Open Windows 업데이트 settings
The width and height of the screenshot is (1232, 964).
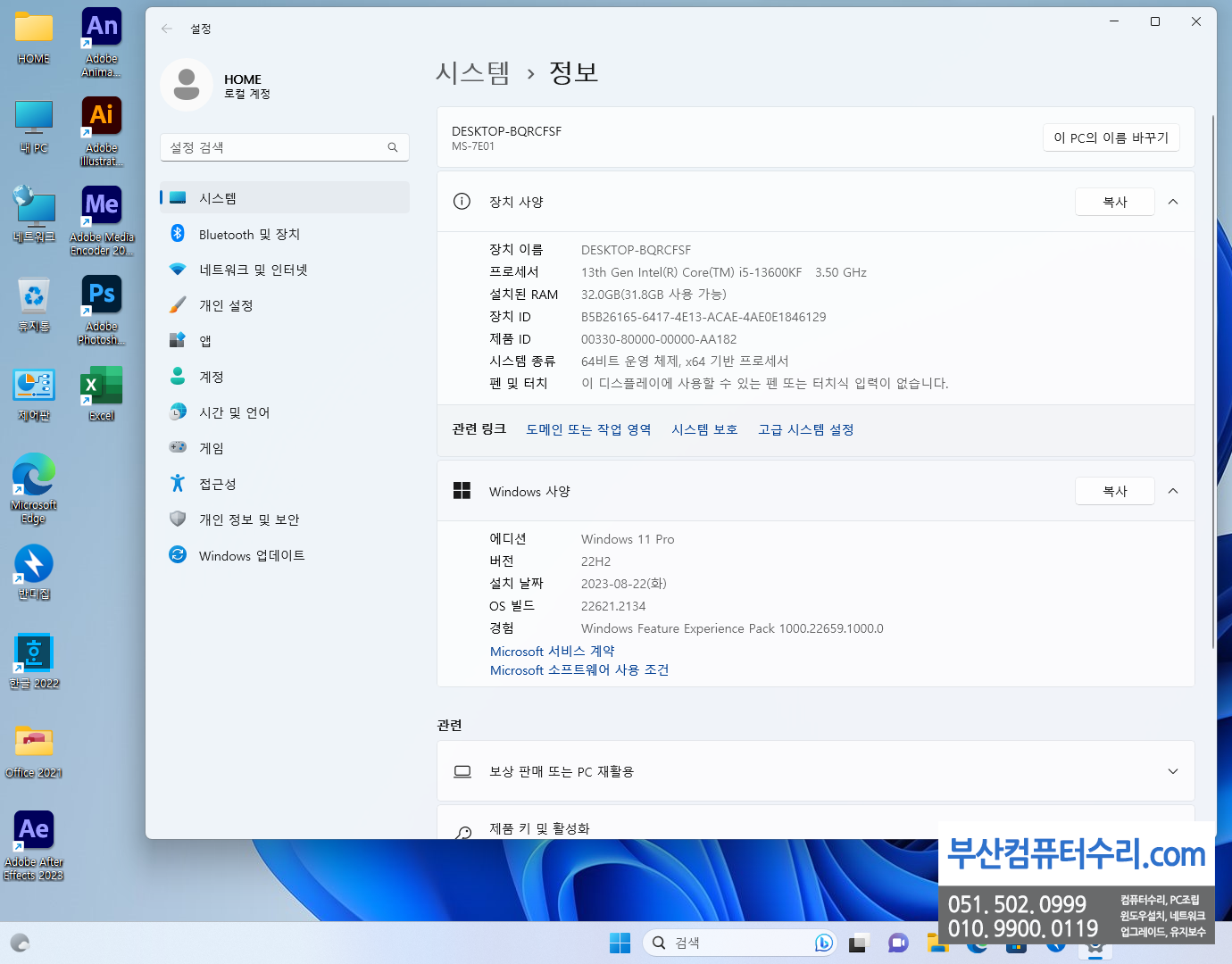(285, 555)
